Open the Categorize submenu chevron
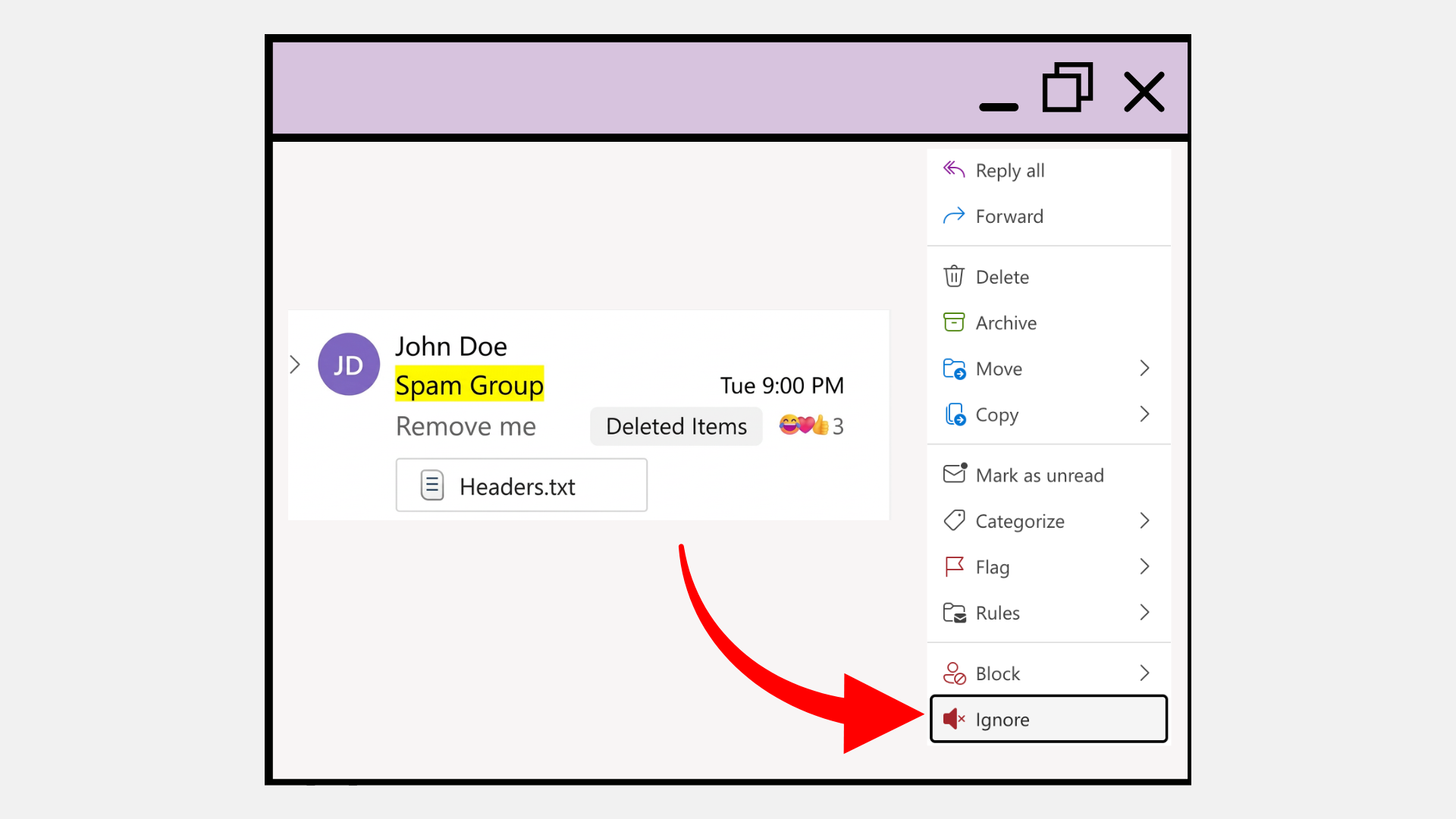 1144,521
